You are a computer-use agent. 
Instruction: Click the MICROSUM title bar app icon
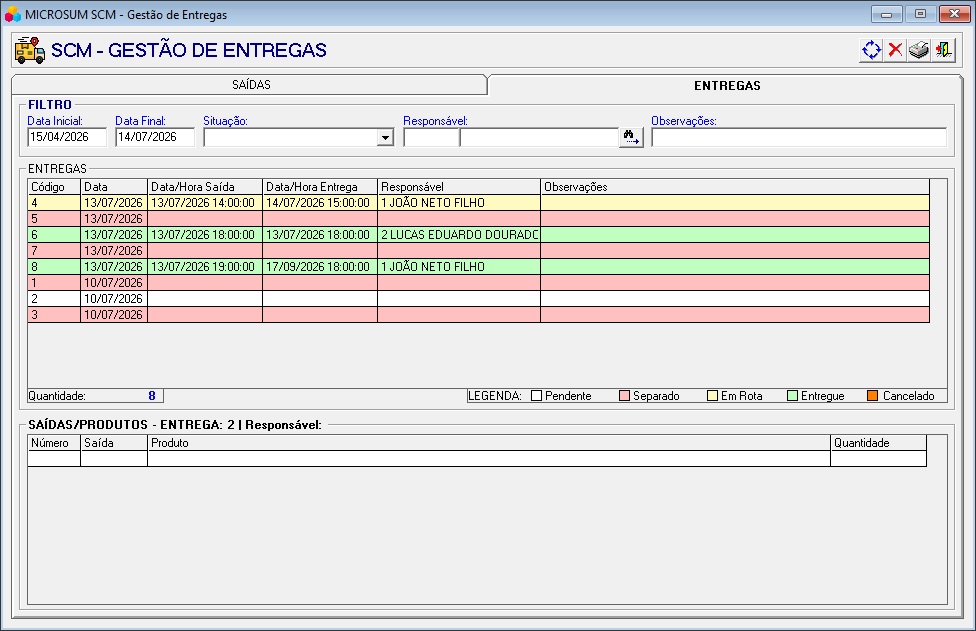[x=12, y=14]
